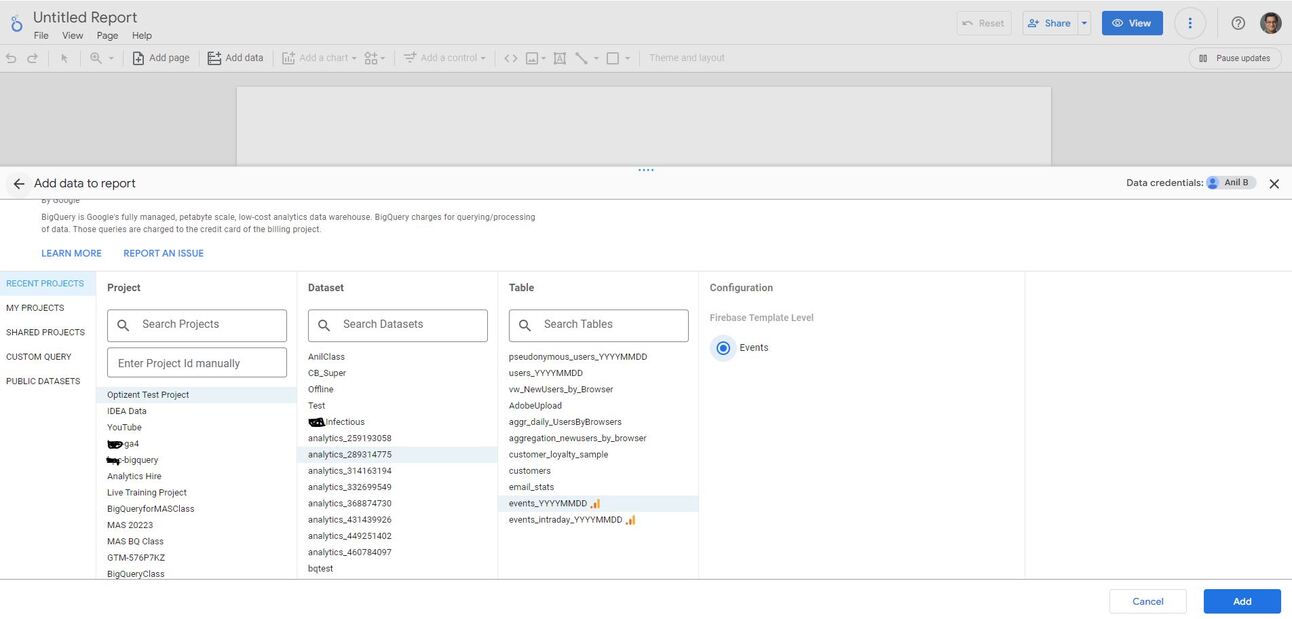Click the LEARN MORE link
The width and height of the screenshot is (1292, 619).
coord(70,253)
